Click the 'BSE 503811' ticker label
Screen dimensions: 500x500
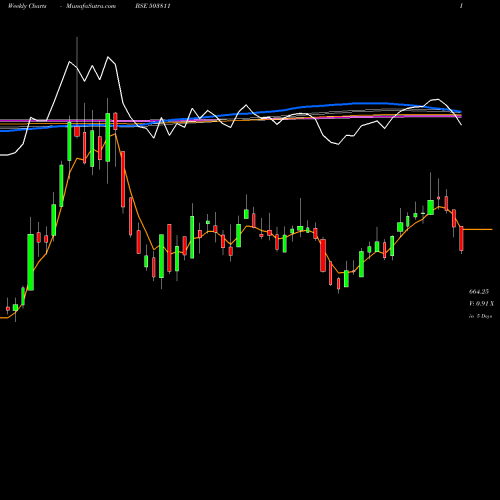153,6
